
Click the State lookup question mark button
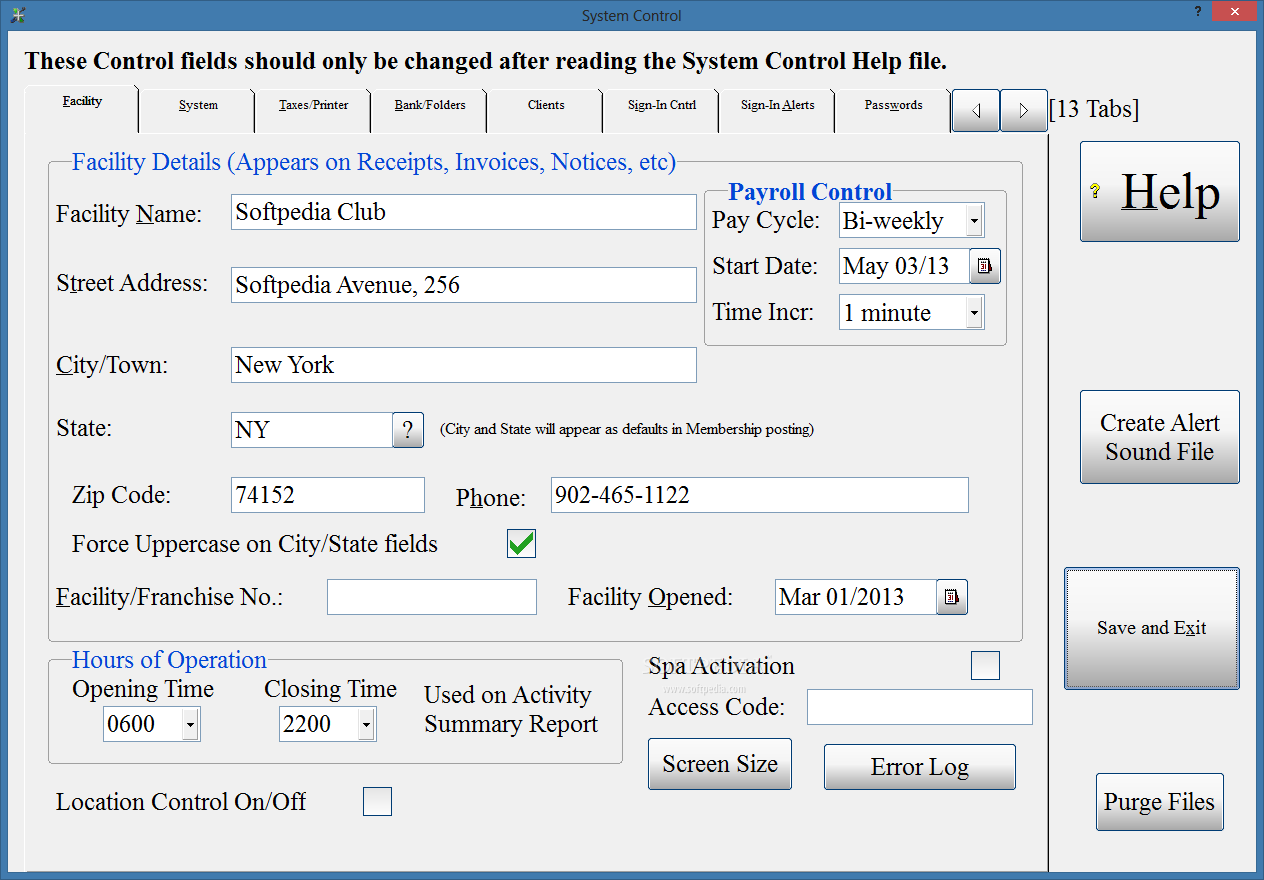(x=408, y=430)
